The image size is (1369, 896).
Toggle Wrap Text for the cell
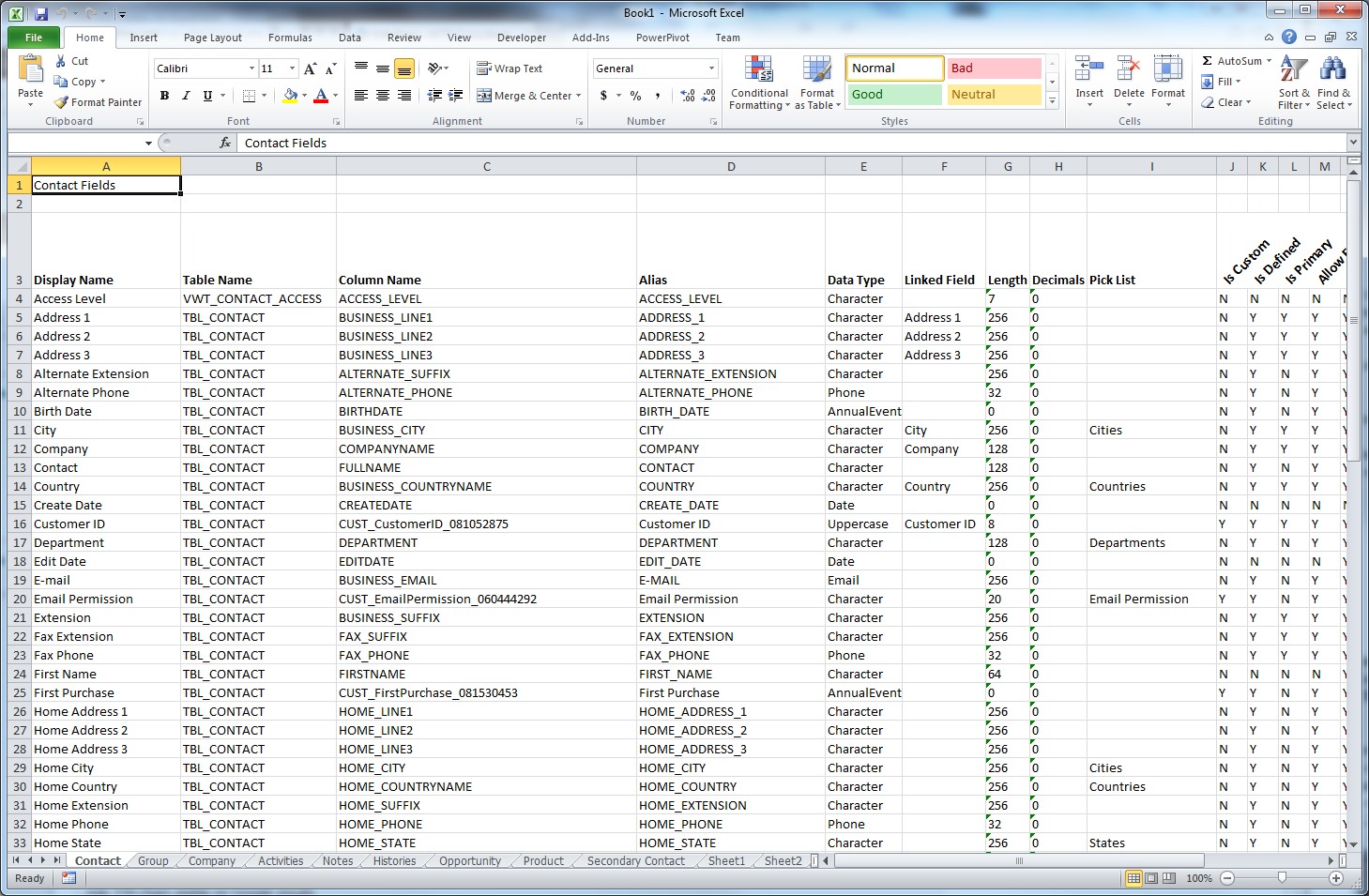pos(510,68)
